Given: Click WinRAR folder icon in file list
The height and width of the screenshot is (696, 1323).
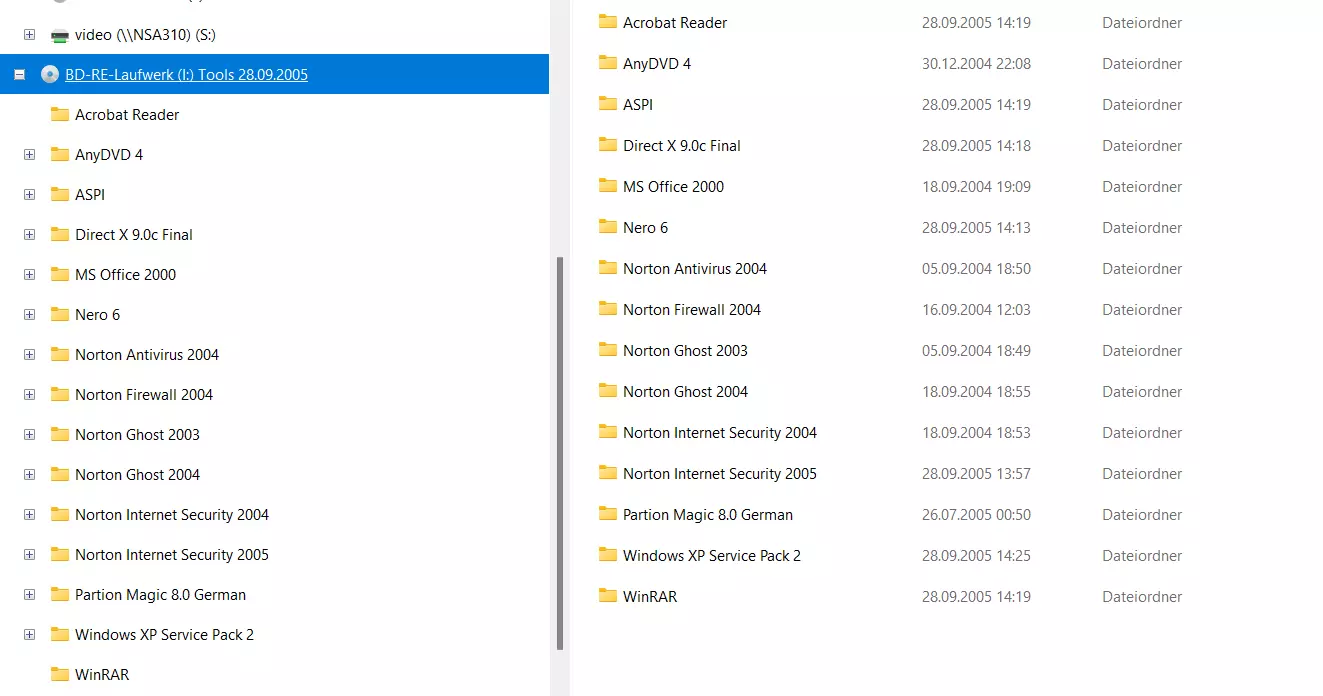Looking at the screenshot, I should pos(608,595).
